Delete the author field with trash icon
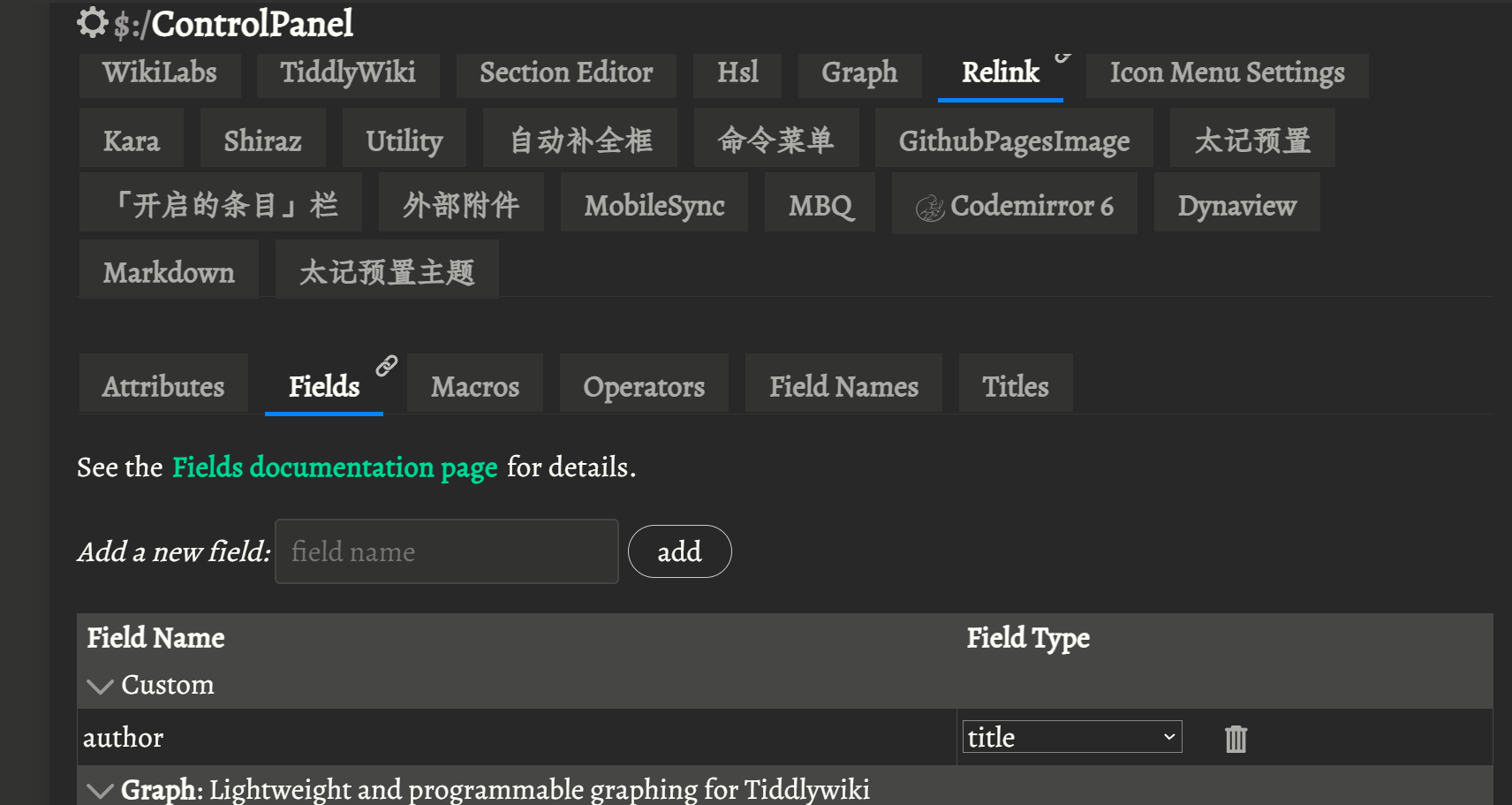The image size is (1512, 805). [1236, 738]
